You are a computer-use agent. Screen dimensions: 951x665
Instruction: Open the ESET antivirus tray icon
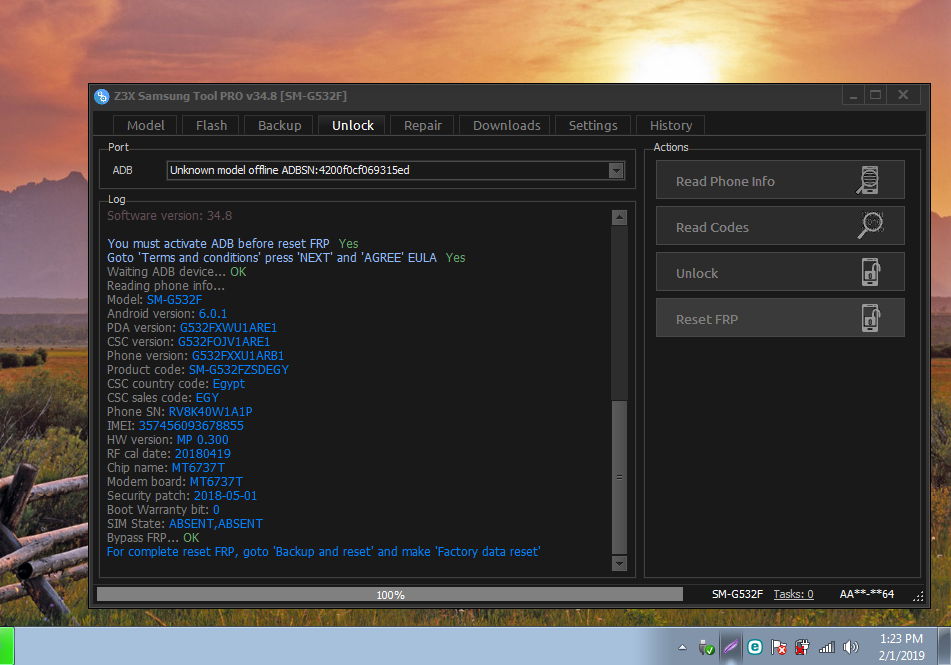click(x=754, y=647)
